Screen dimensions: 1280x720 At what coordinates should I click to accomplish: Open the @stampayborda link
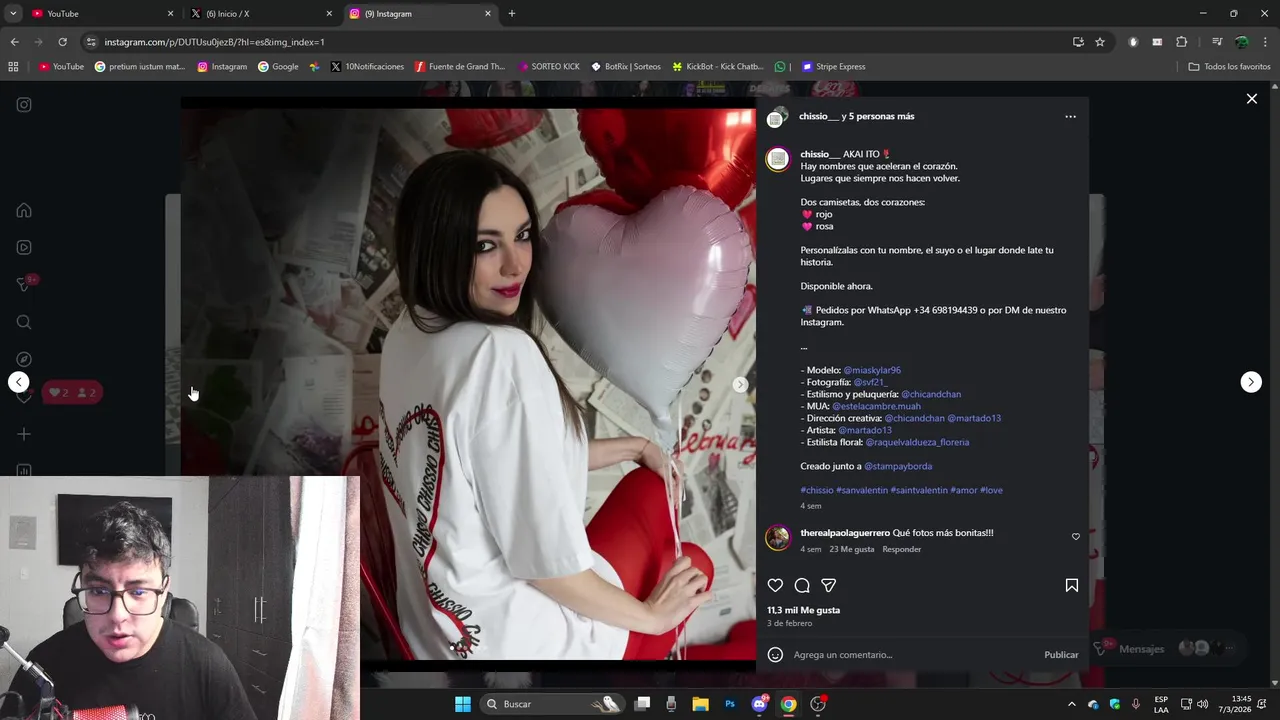pos(898,466)
